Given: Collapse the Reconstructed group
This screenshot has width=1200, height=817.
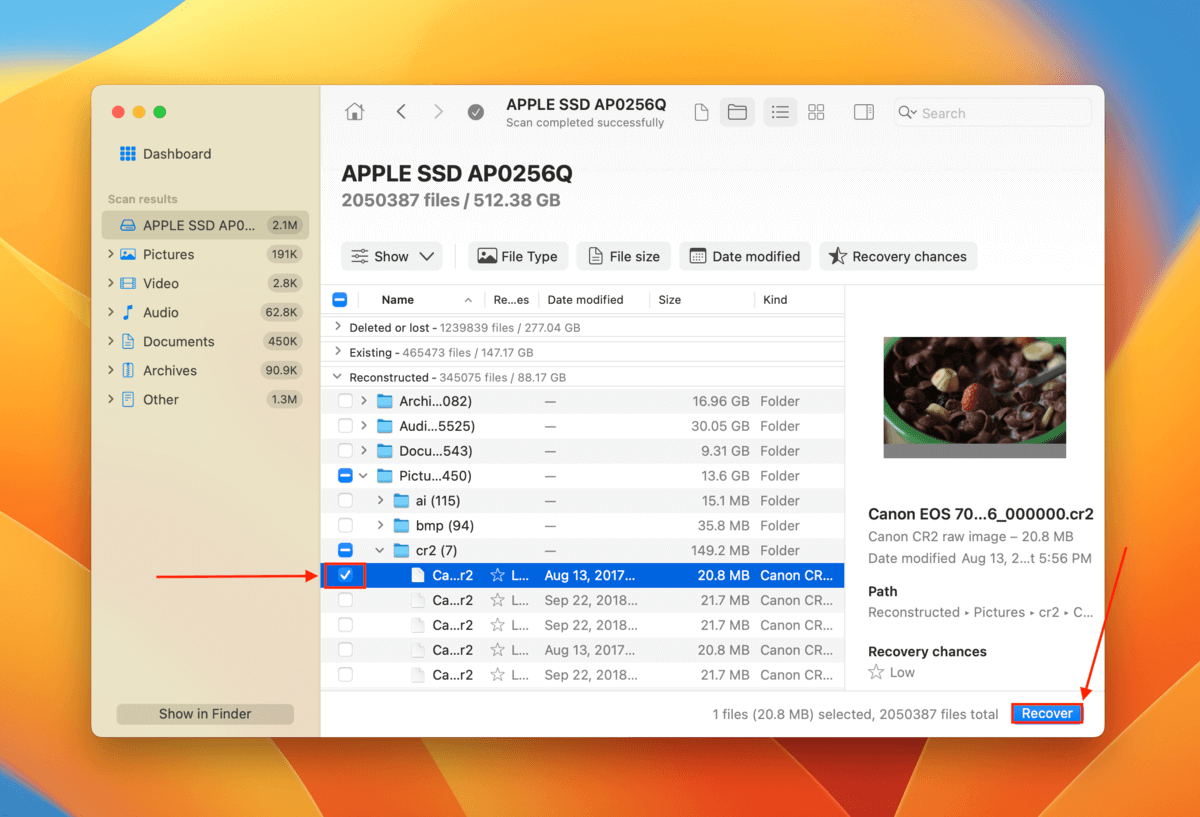Looking at the screenshot, I should coord(337,377).
